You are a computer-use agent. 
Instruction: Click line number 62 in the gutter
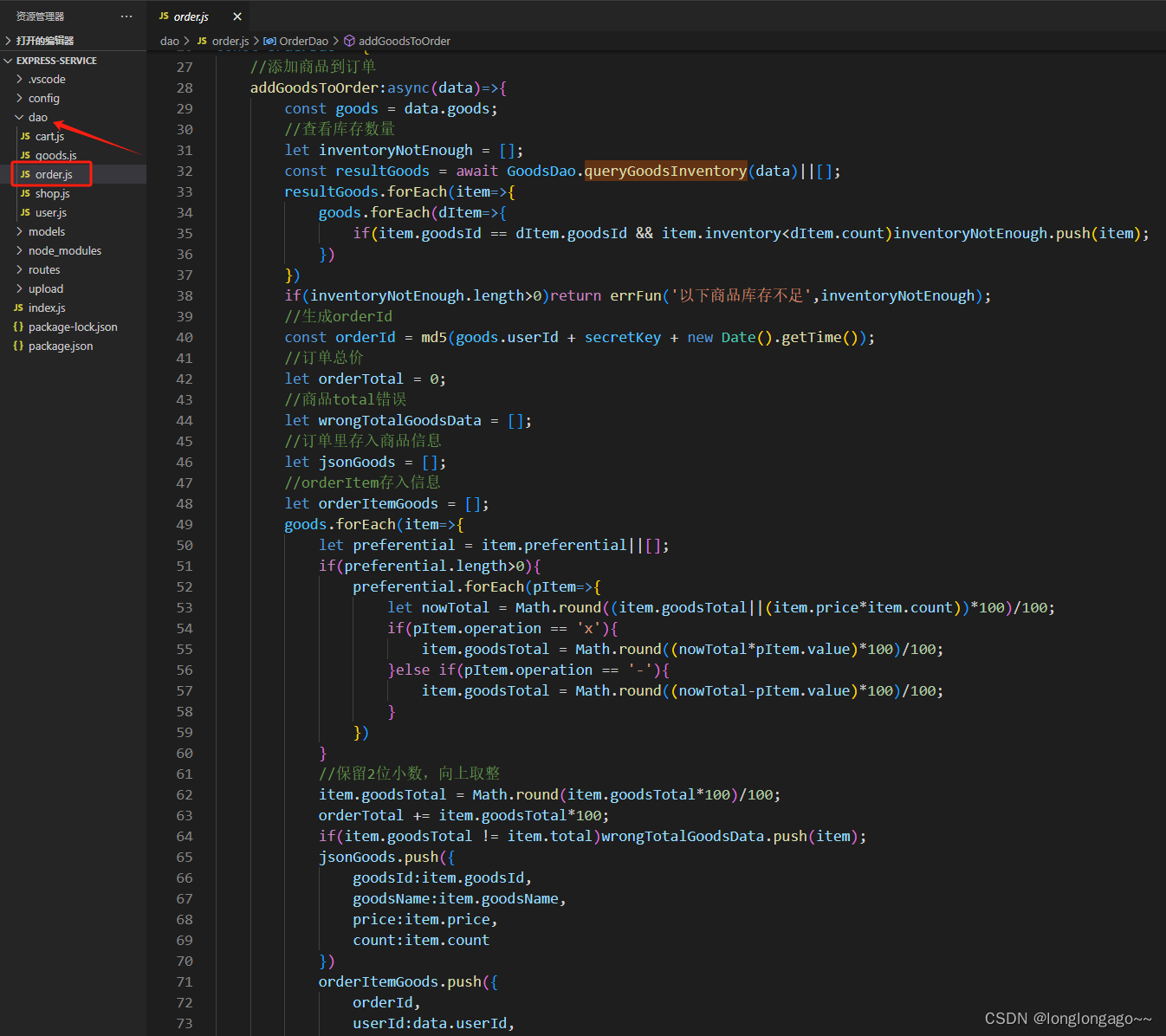click(x=185, y=794)
